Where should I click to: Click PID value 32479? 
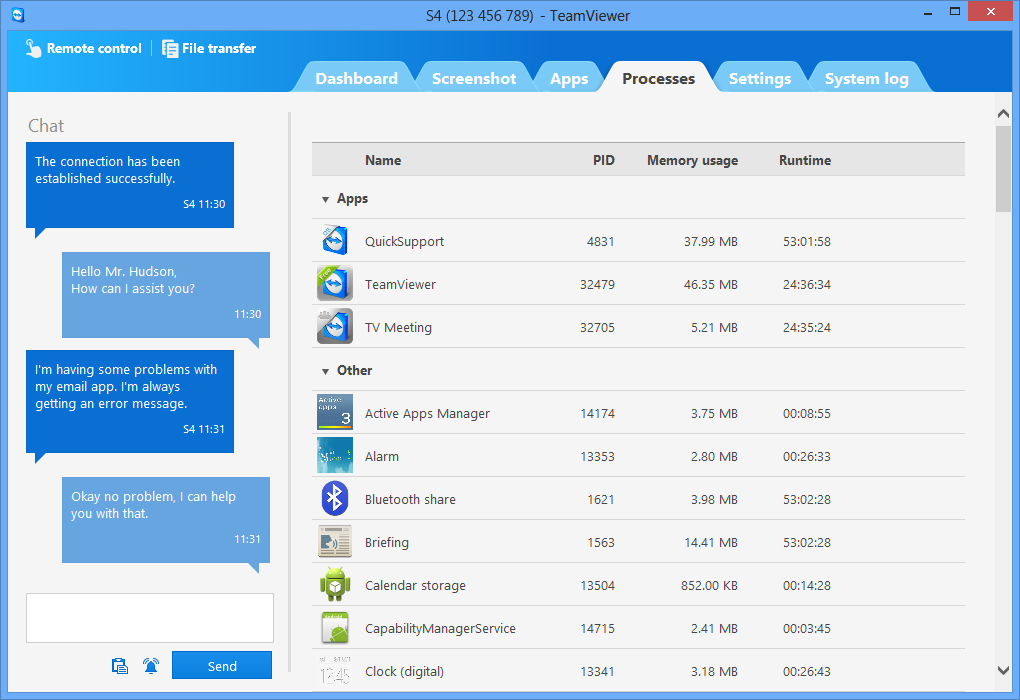[x=597, y=284]
